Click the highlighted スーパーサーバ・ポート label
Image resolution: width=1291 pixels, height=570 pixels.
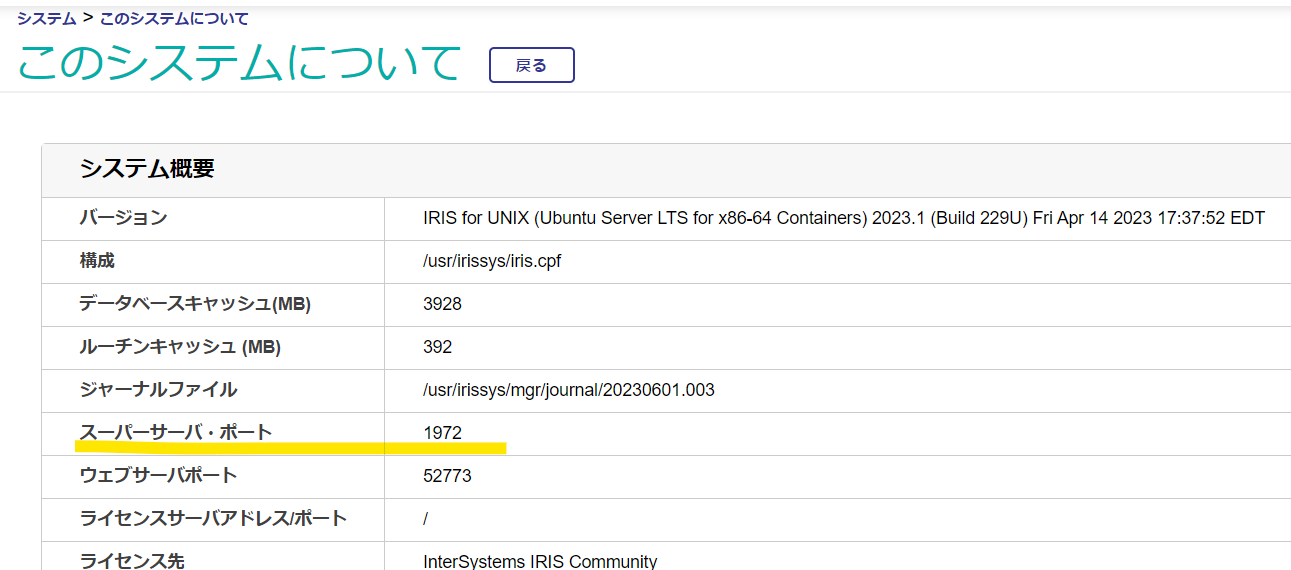click(175, 433)
